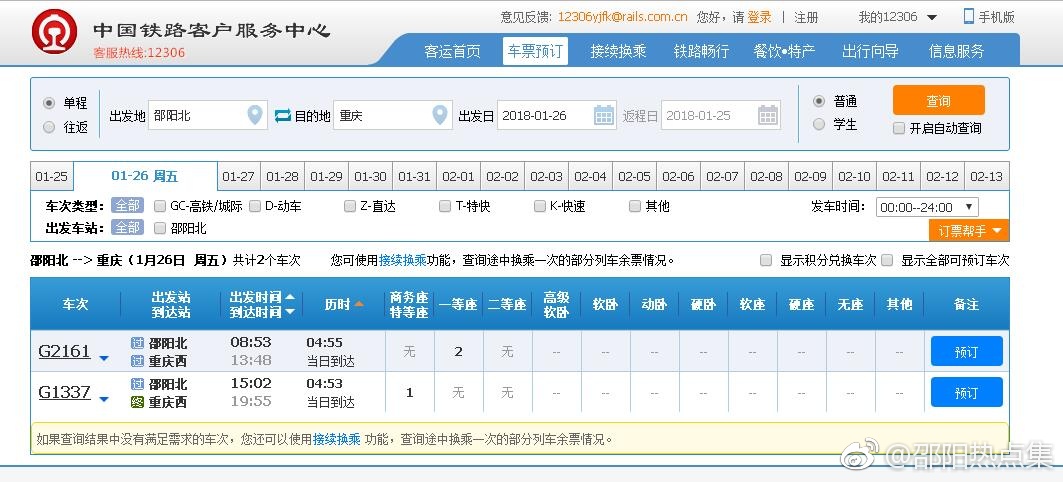
Task: Check Z-直达 train type filter
Action: click(x=350, y=206)
